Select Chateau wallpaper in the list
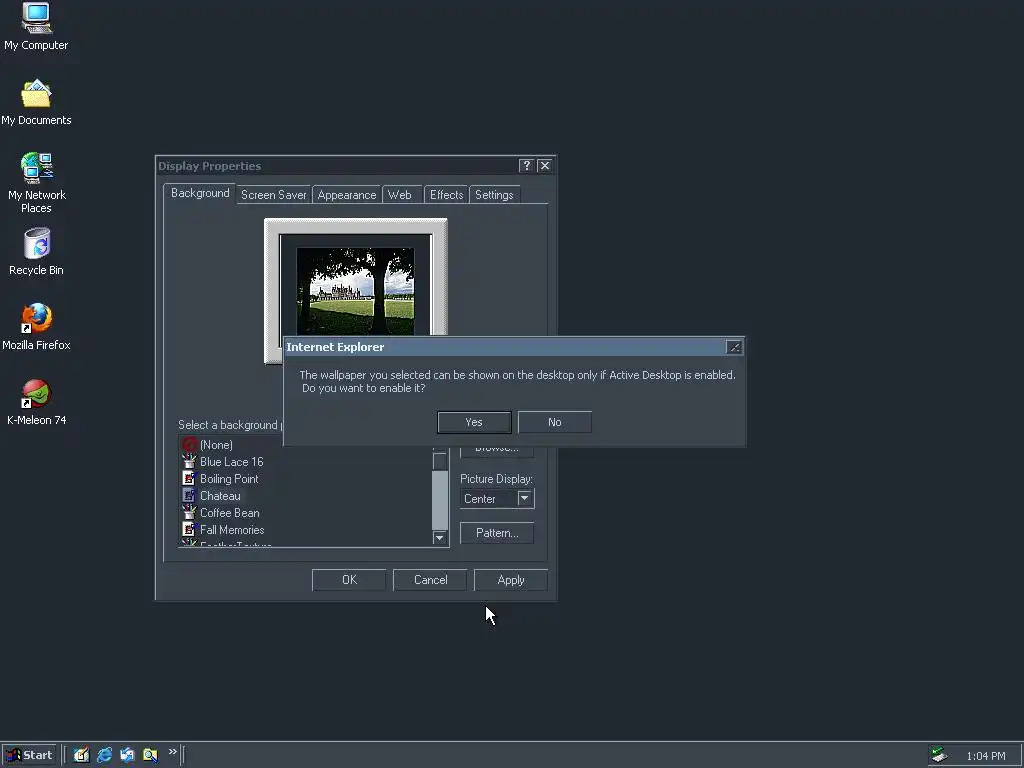1024x768 pixels. click(220, 496)
